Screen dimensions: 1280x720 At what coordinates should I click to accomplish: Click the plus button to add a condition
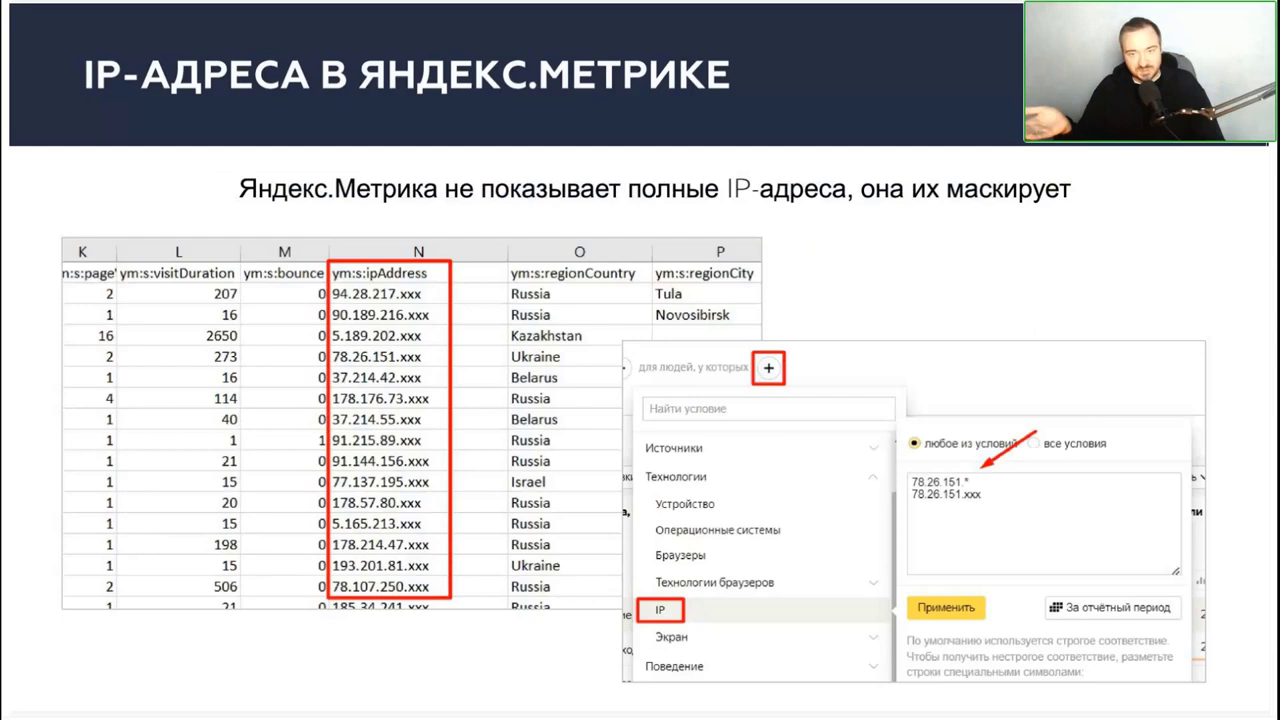[x=768, y=368]
